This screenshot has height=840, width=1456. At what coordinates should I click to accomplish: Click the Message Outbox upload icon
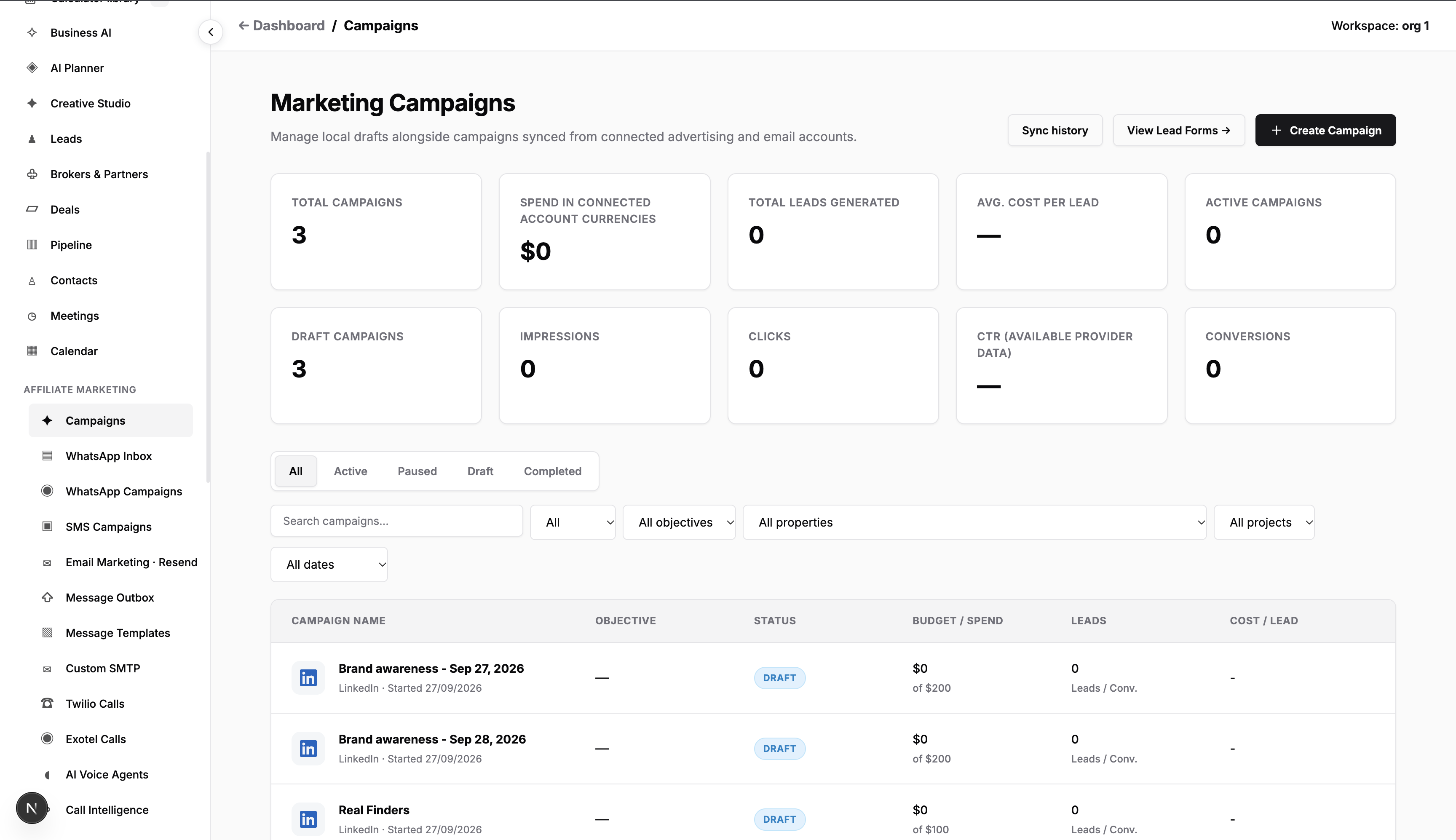coord(47,597)
